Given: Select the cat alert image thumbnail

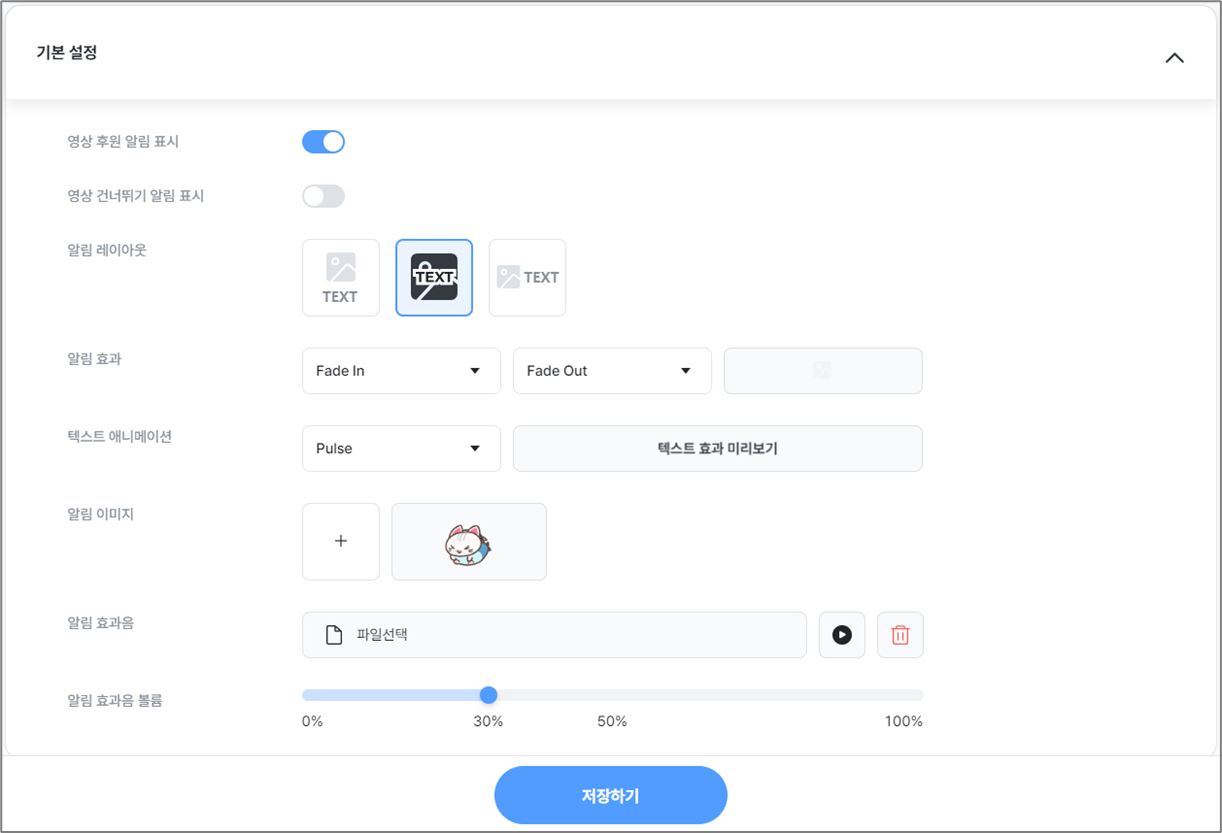Looking at the screenshot, I should [469, 542].
